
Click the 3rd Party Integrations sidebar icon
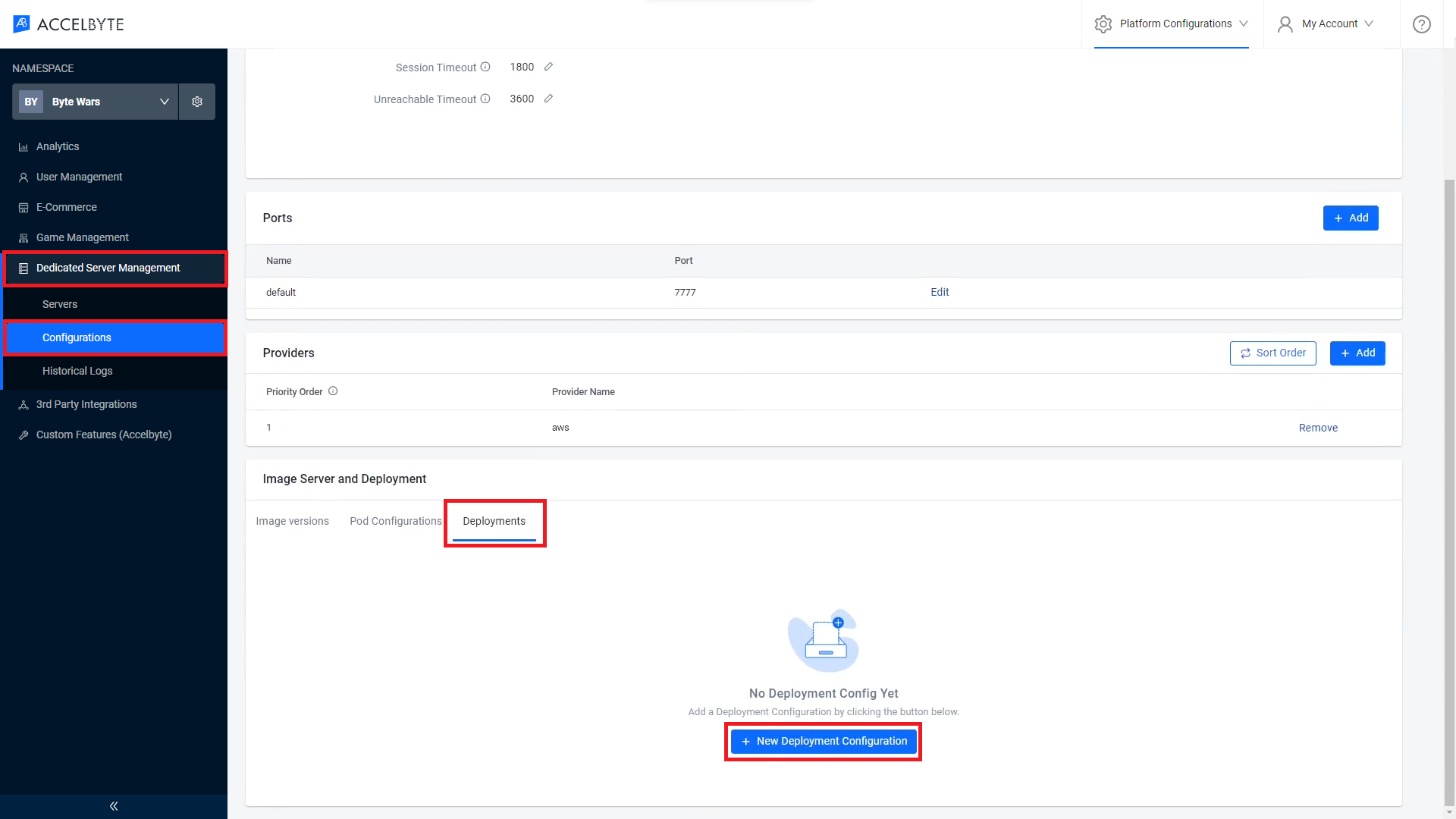(x=24, y=404)
